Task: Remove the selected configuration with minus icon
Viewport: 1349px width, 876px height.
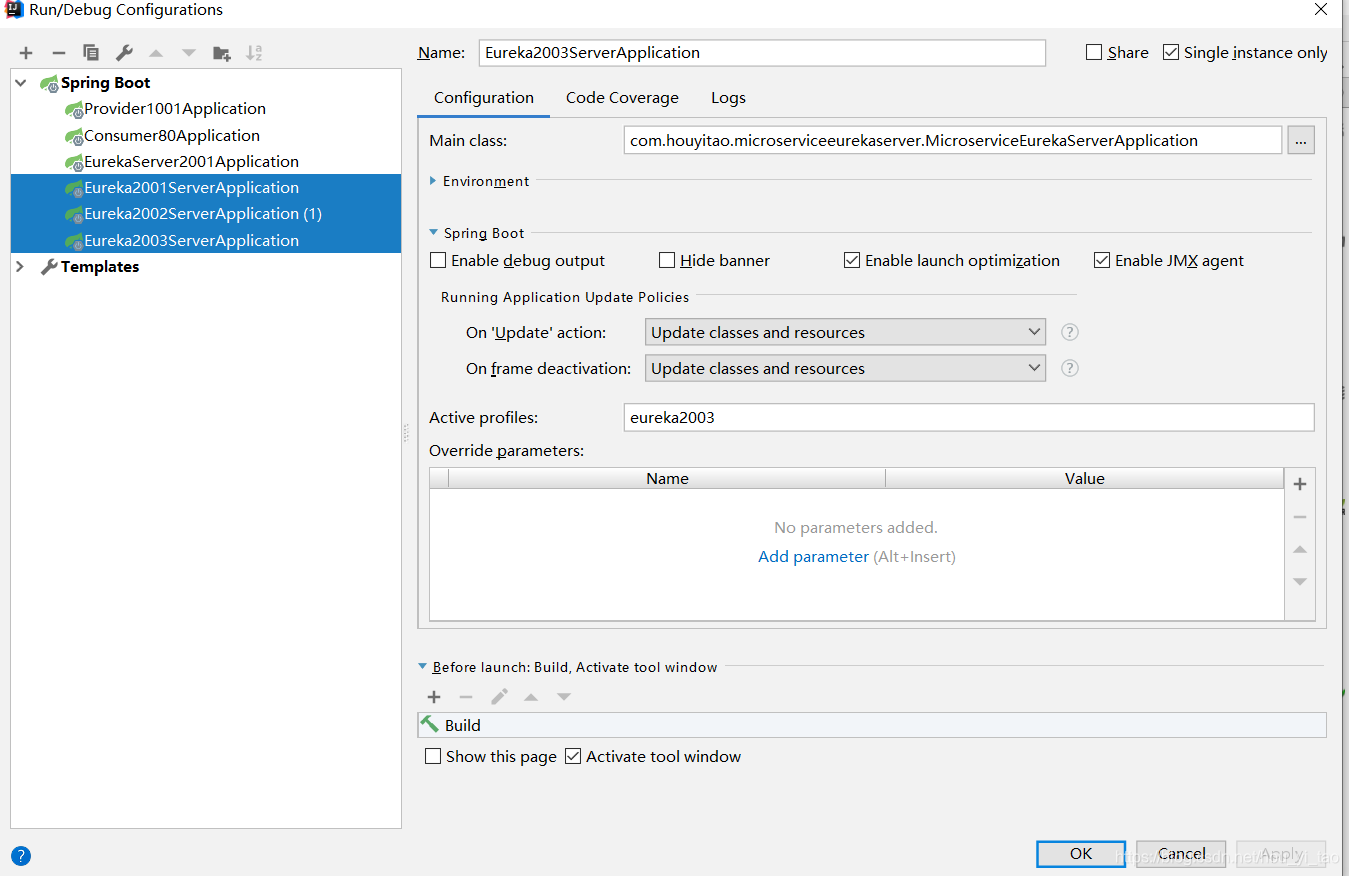Action: pyautogui.click(x=59, y=53)
